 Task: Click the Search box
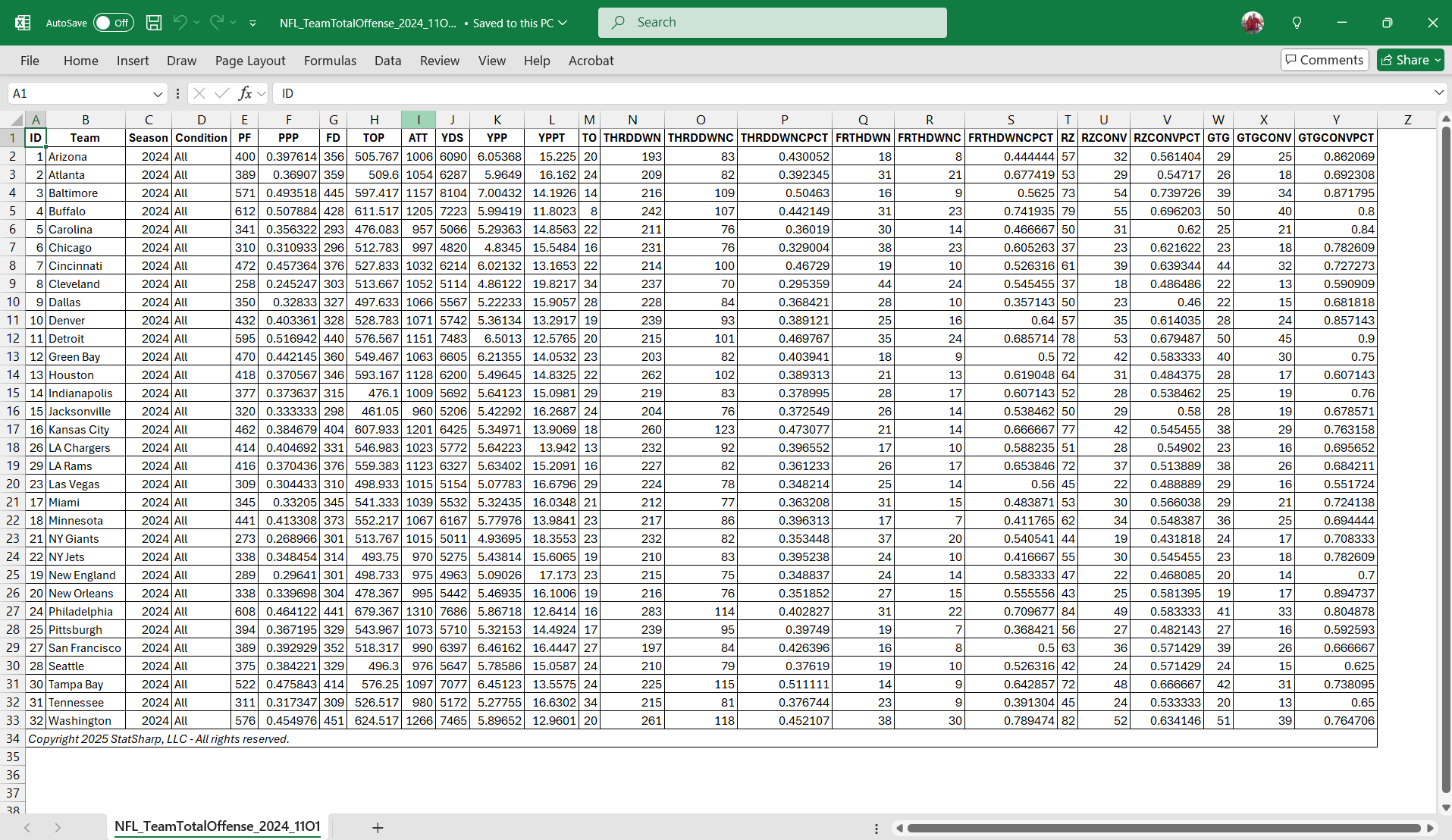pyautogui.click(x=772, y=23)
